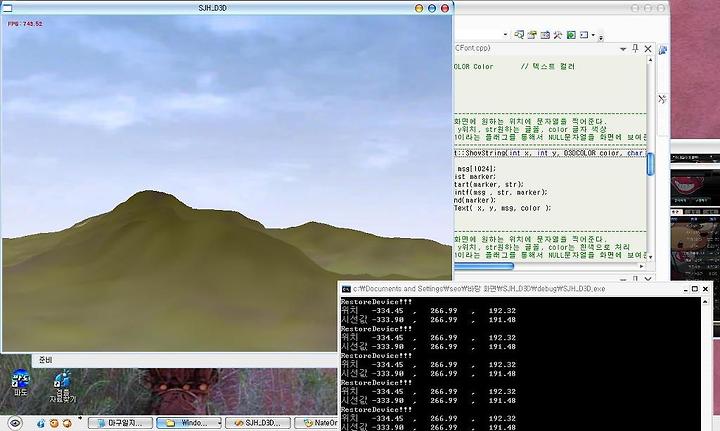
Task: Click the console window scroll up arrow
Action: coord(705,302)
